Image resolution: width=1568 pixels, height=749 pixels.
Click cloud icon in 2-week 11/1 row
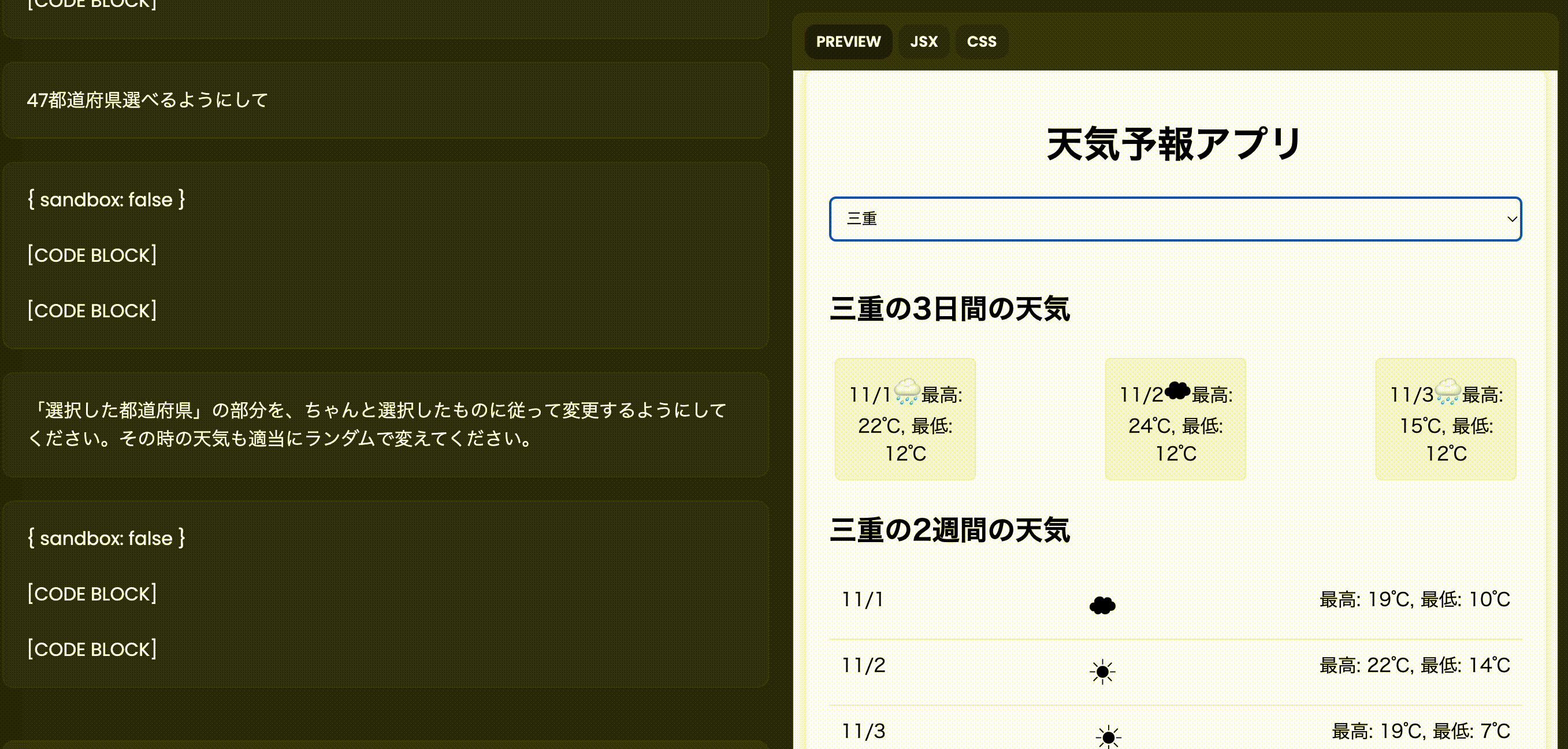[1102, 605]
